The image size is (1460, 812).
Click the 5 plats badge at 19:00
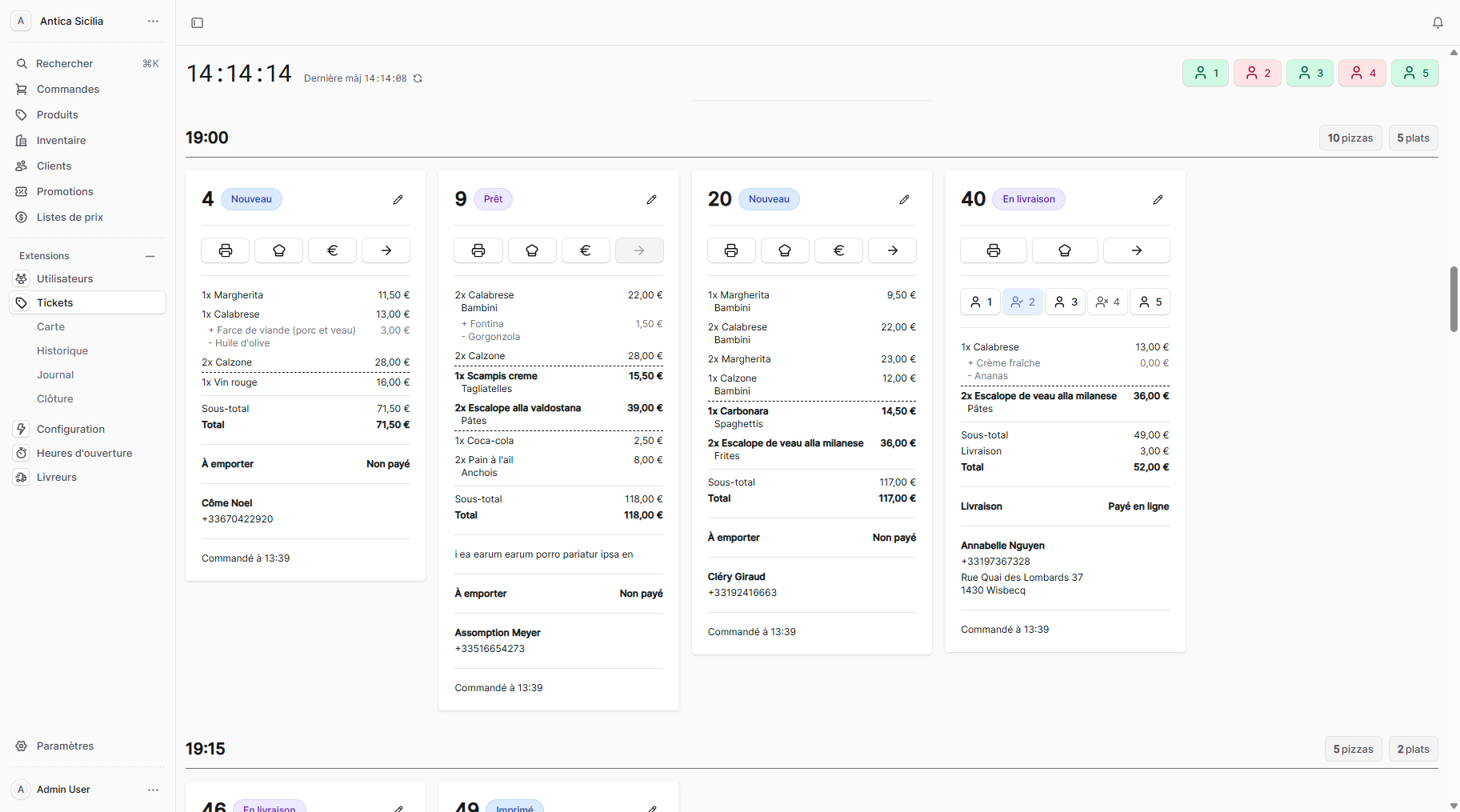click(1413, 138)
